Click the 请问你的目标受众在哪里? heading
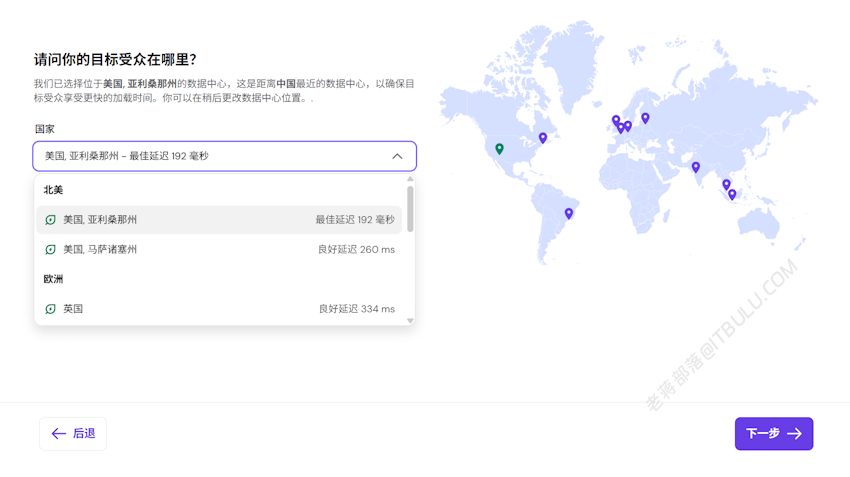The height and width of the screenshot is (477, 850). click(x=115, y=59)
